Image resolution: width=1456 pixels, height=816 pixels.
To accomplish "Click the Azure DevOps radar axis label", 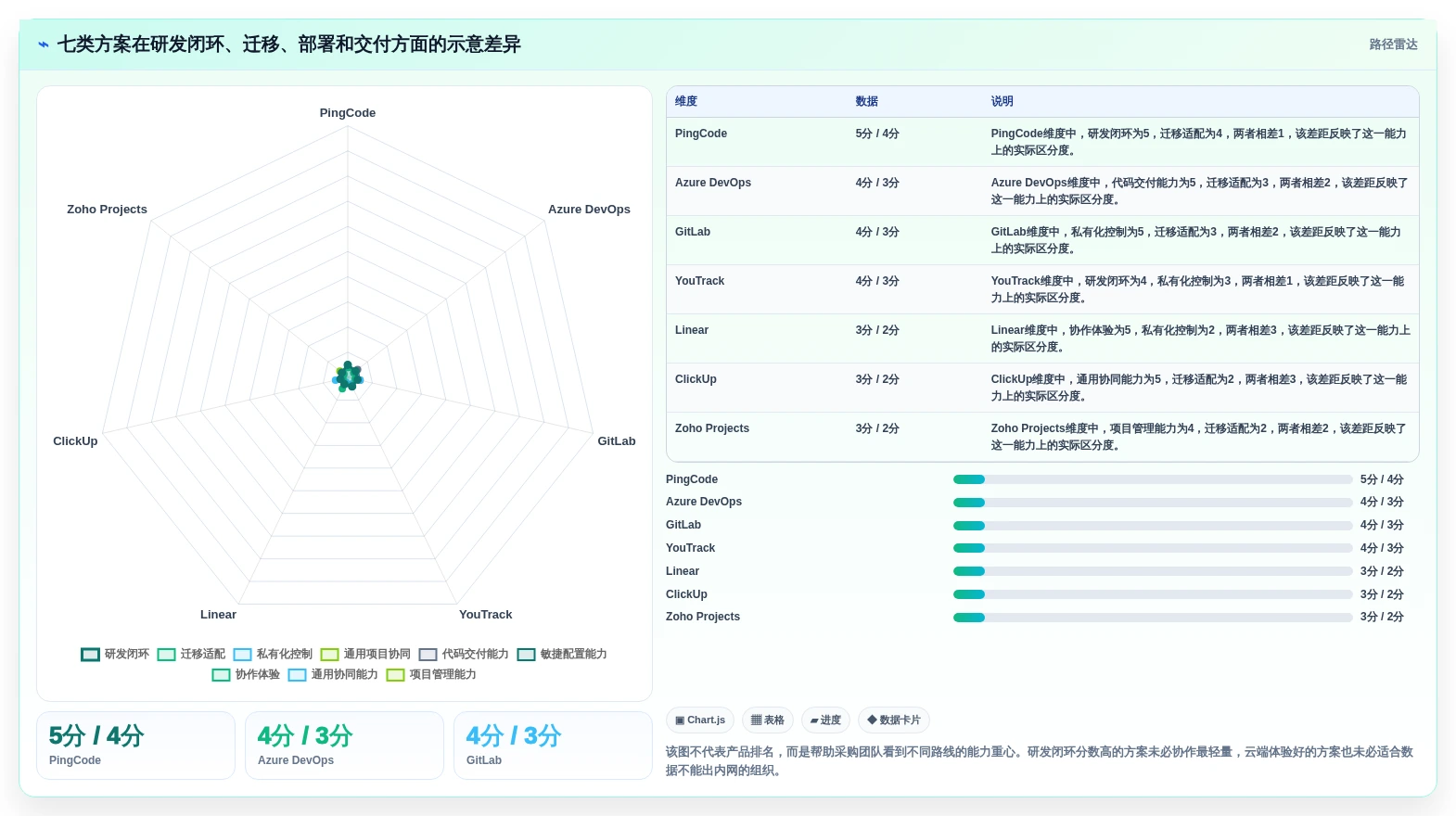I will (x=589, y=210).
